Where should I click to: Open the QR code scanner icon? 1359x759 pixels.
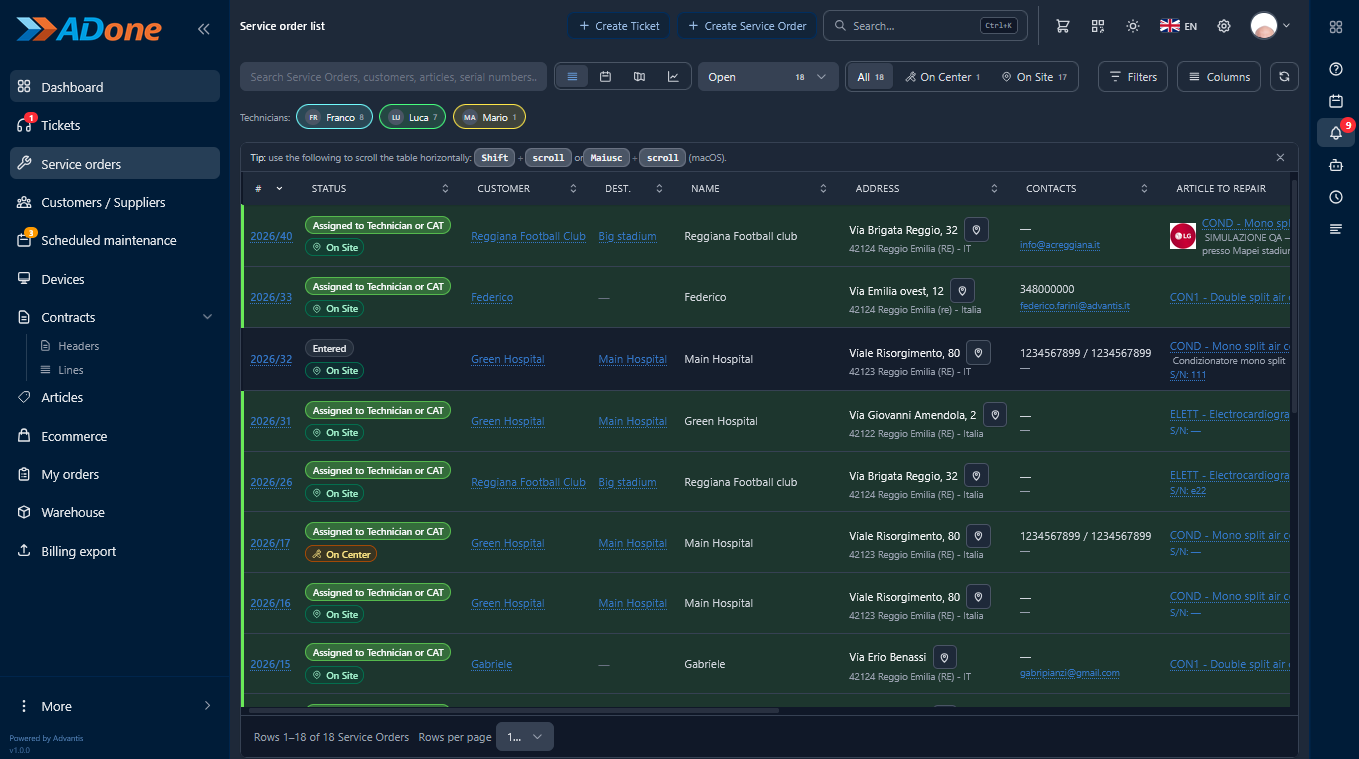(1098, 26)
